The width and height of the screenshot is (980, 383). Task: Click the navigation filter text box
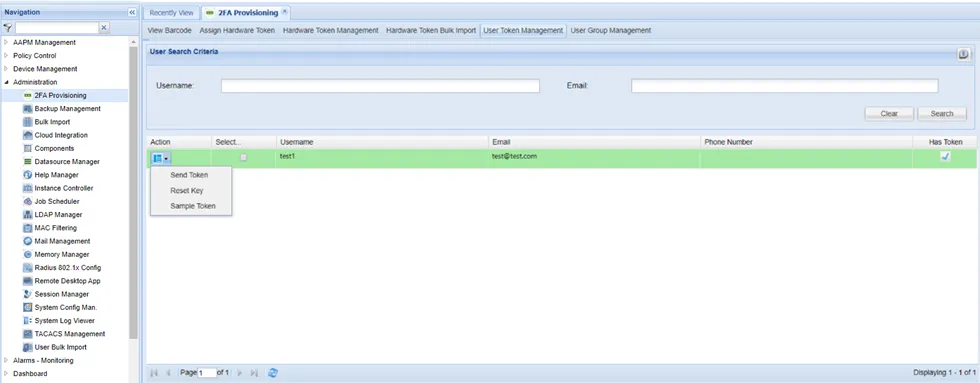coord(57,27)
